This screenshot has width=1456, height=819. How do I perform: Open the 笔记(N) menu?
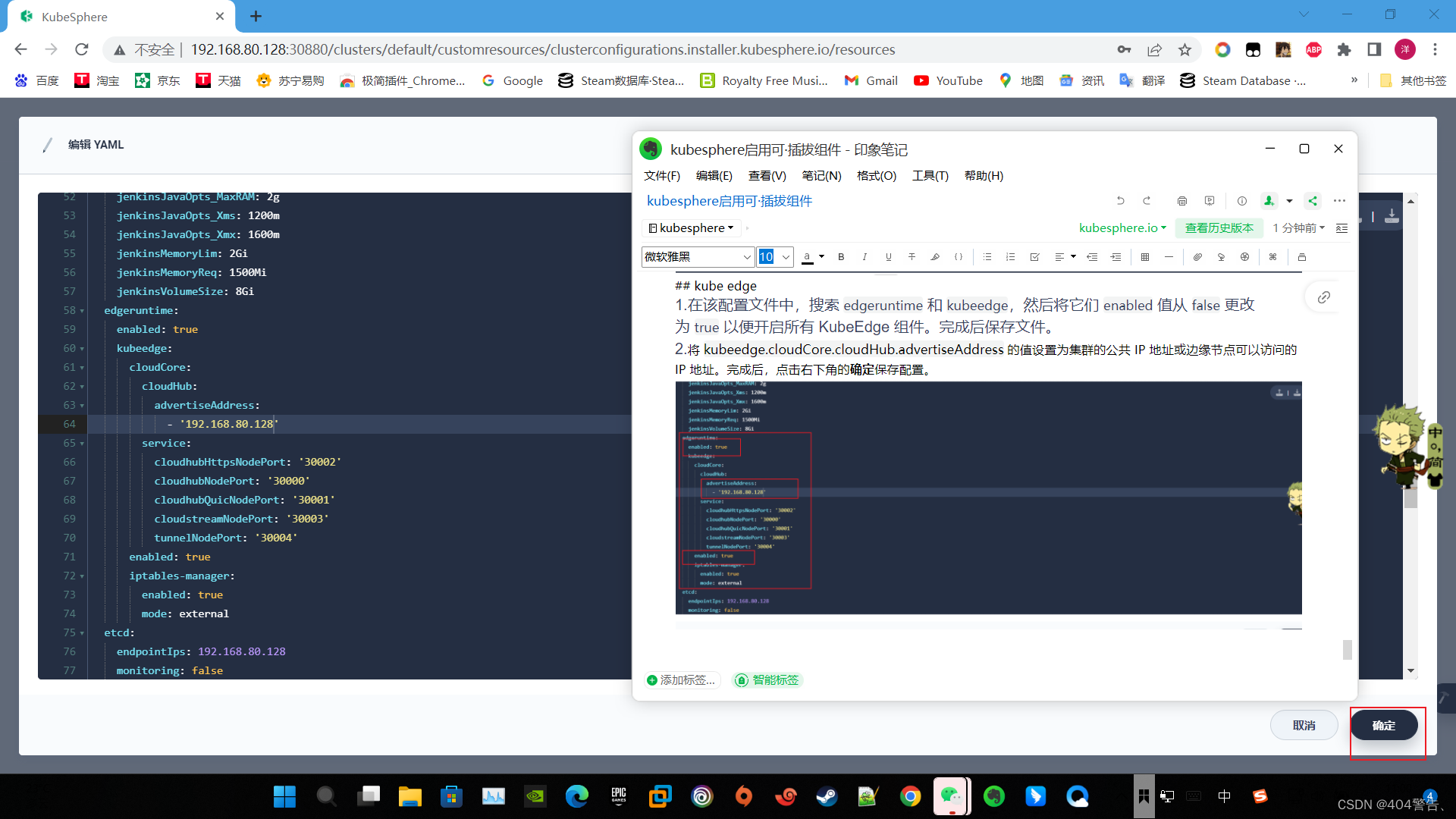pos(822,176)
